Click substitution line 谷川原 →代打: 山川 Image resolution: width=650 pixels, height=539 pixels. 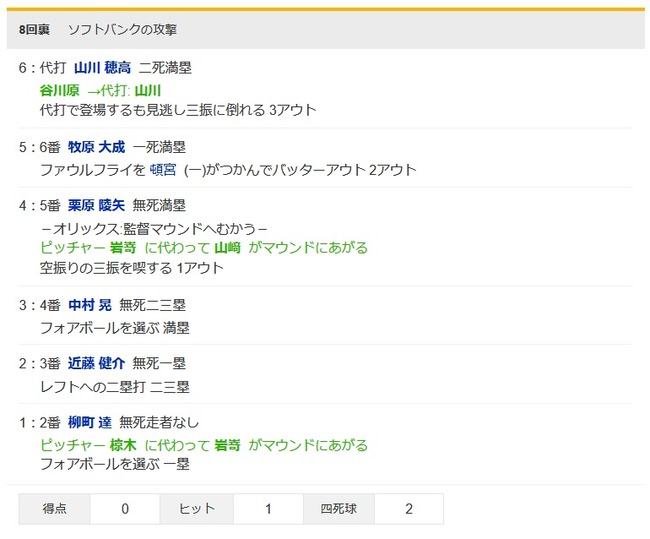100,90
